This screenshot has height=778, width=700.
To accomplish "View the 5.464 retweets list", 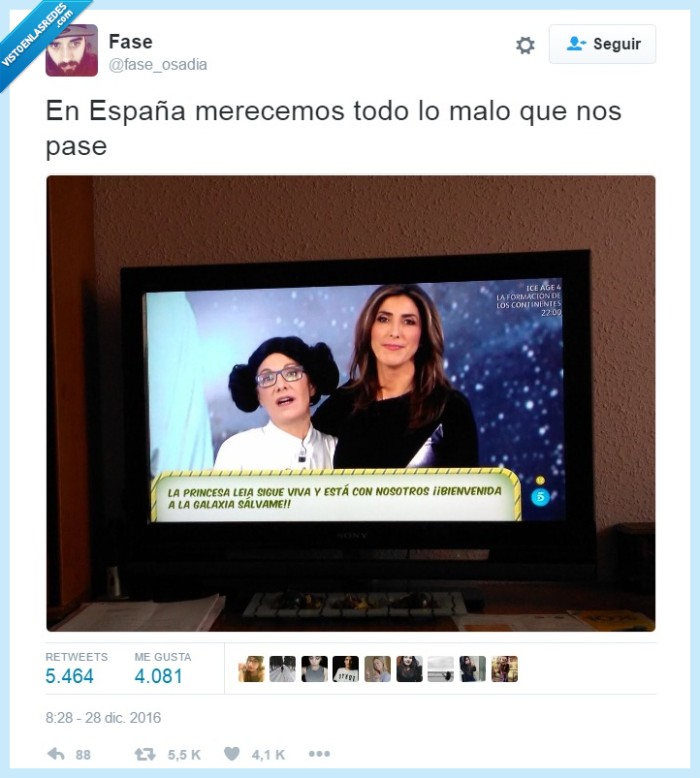I will point(69,676).
